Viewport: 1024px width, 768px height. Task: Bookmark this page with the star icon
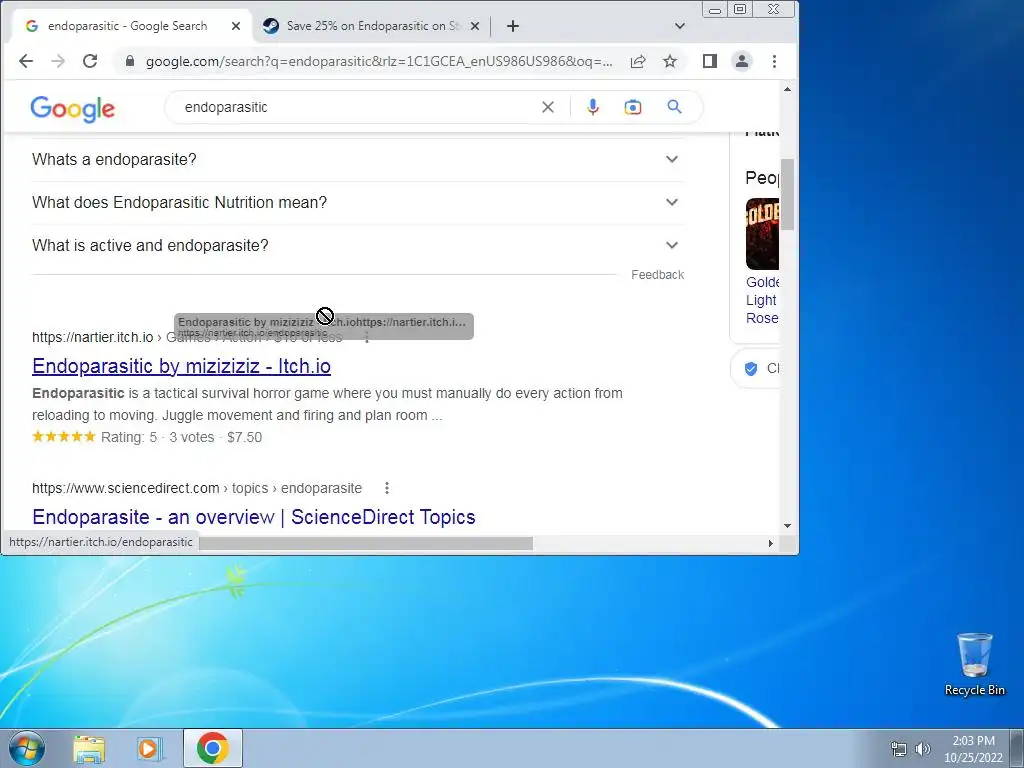[x=670, y=61]
